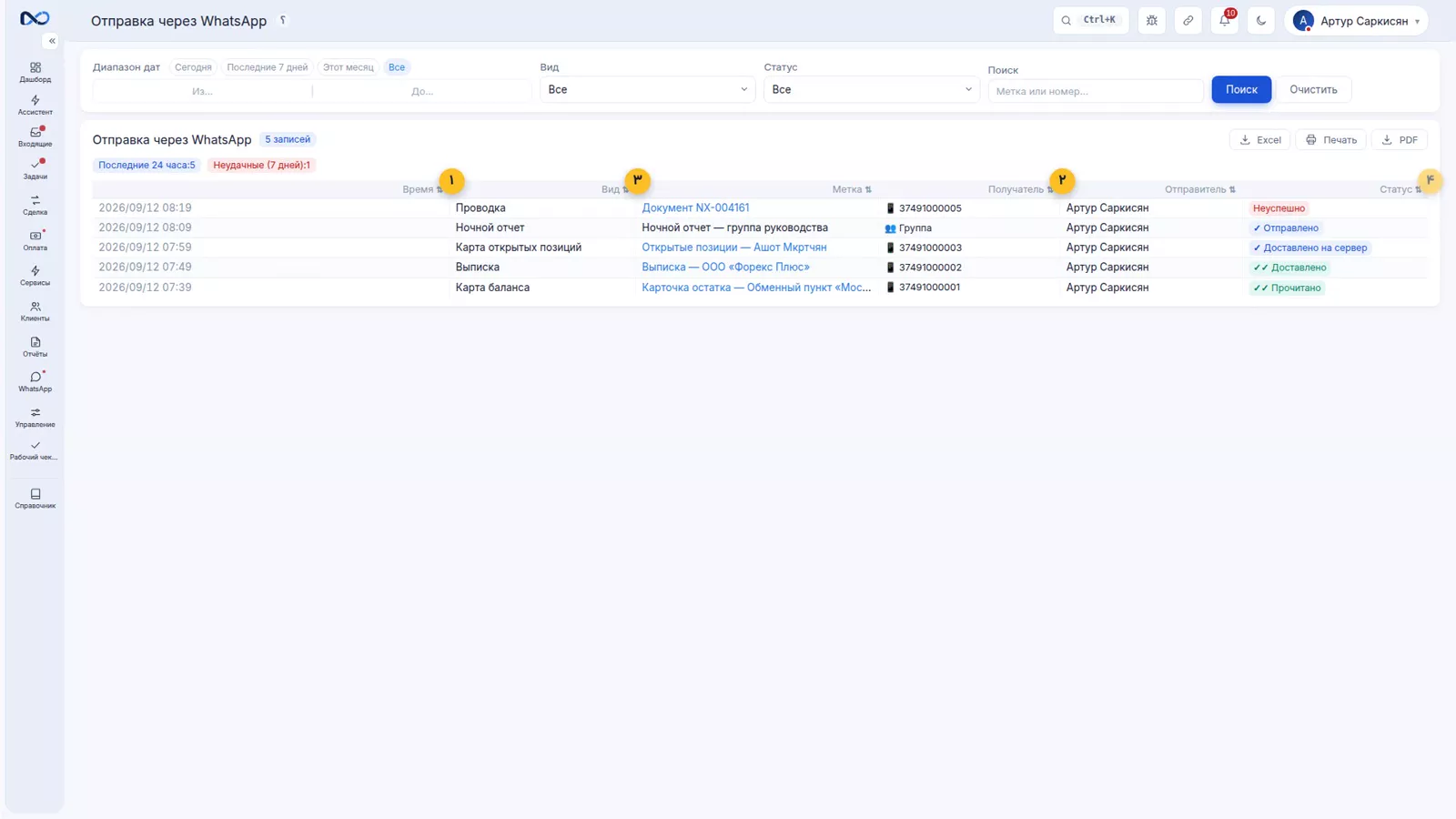Click the link icon in header

pyautogui.click(x=1188, y=20)
